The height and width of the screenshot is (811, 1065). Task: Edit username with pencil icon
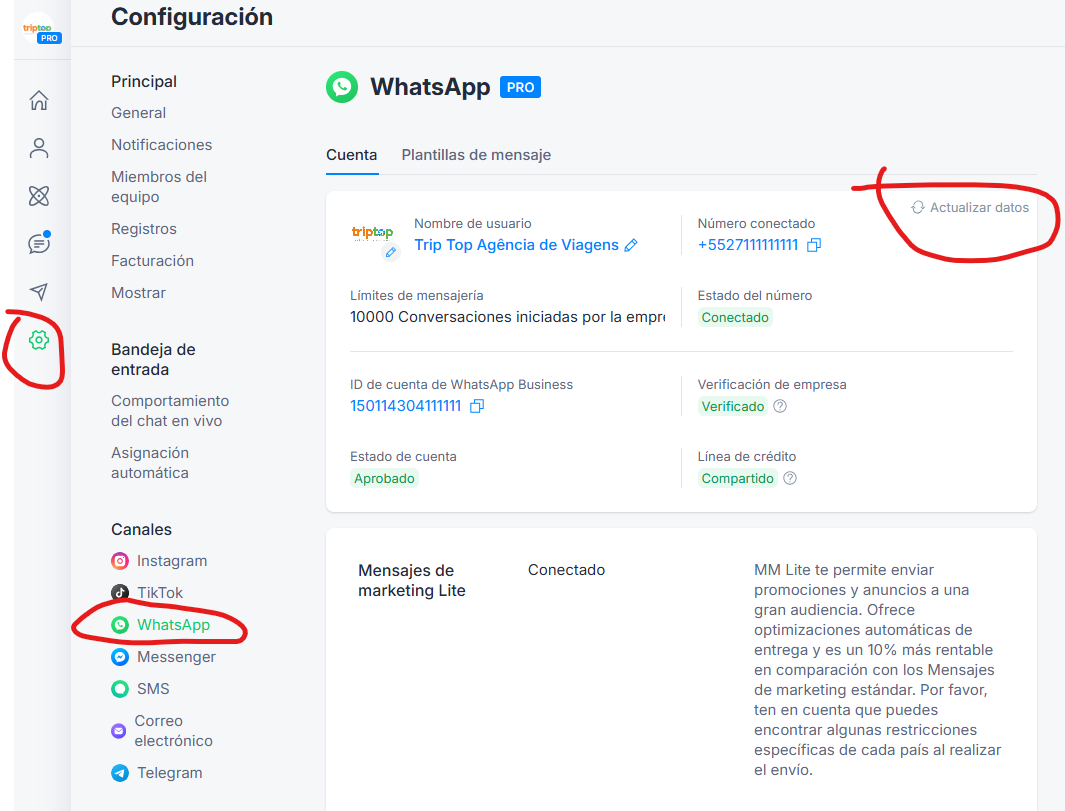point(631,245)
